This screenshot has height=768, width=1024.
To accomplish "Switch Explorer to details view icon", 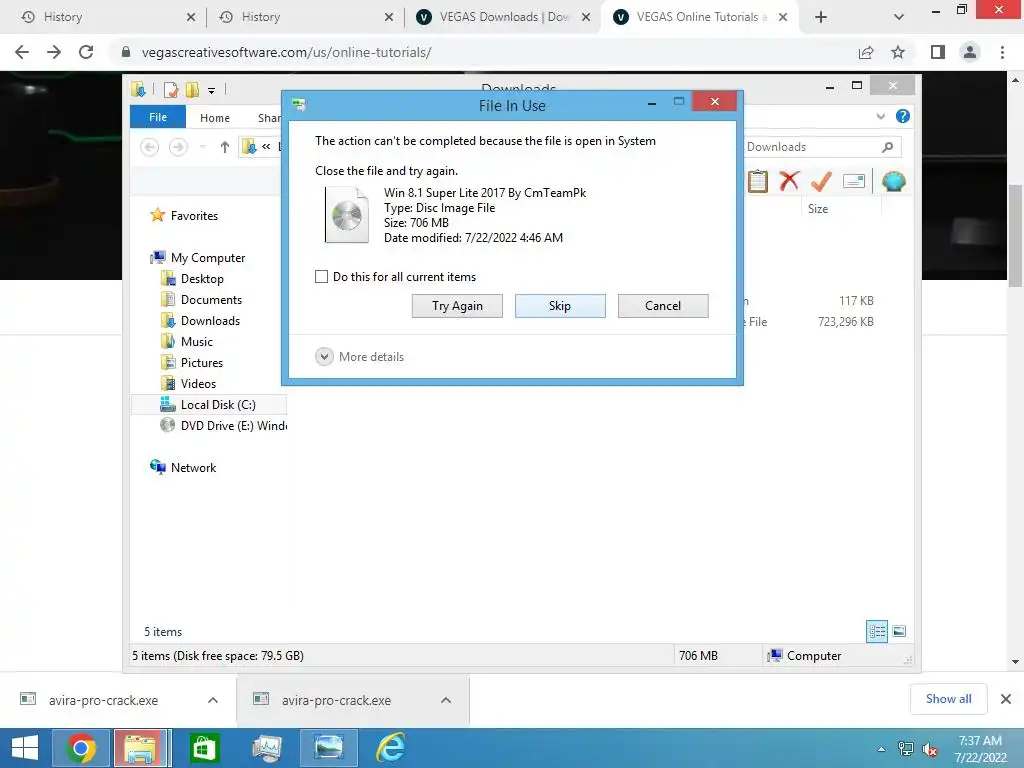I will [x=876, y=631].
